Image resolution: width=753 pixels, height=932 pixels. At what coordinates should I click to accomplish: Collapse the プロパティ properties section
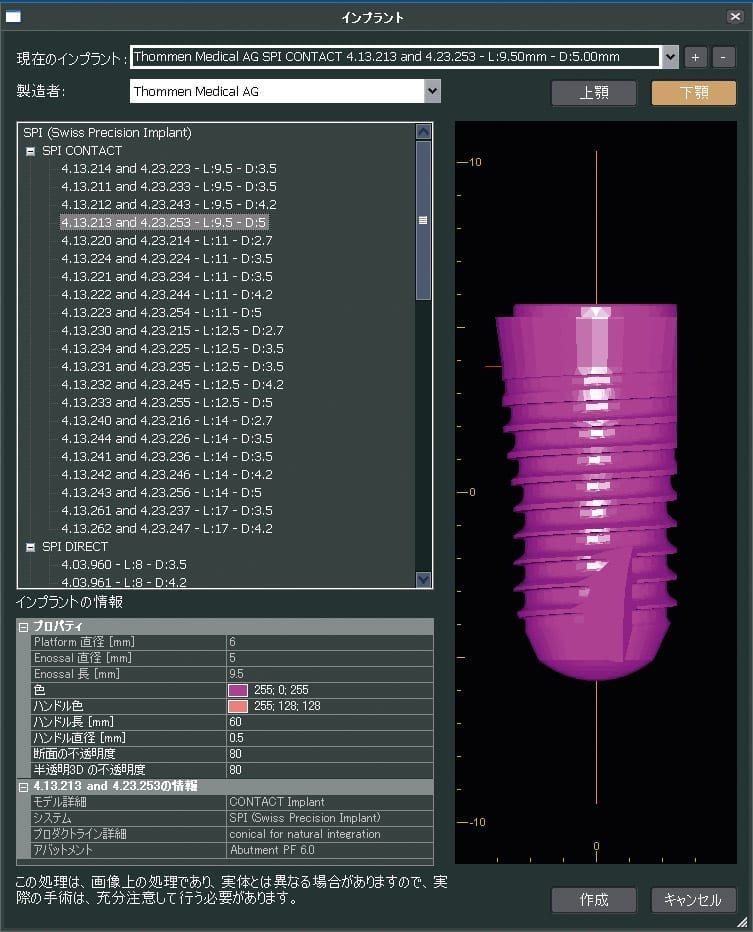click(23, 626)
